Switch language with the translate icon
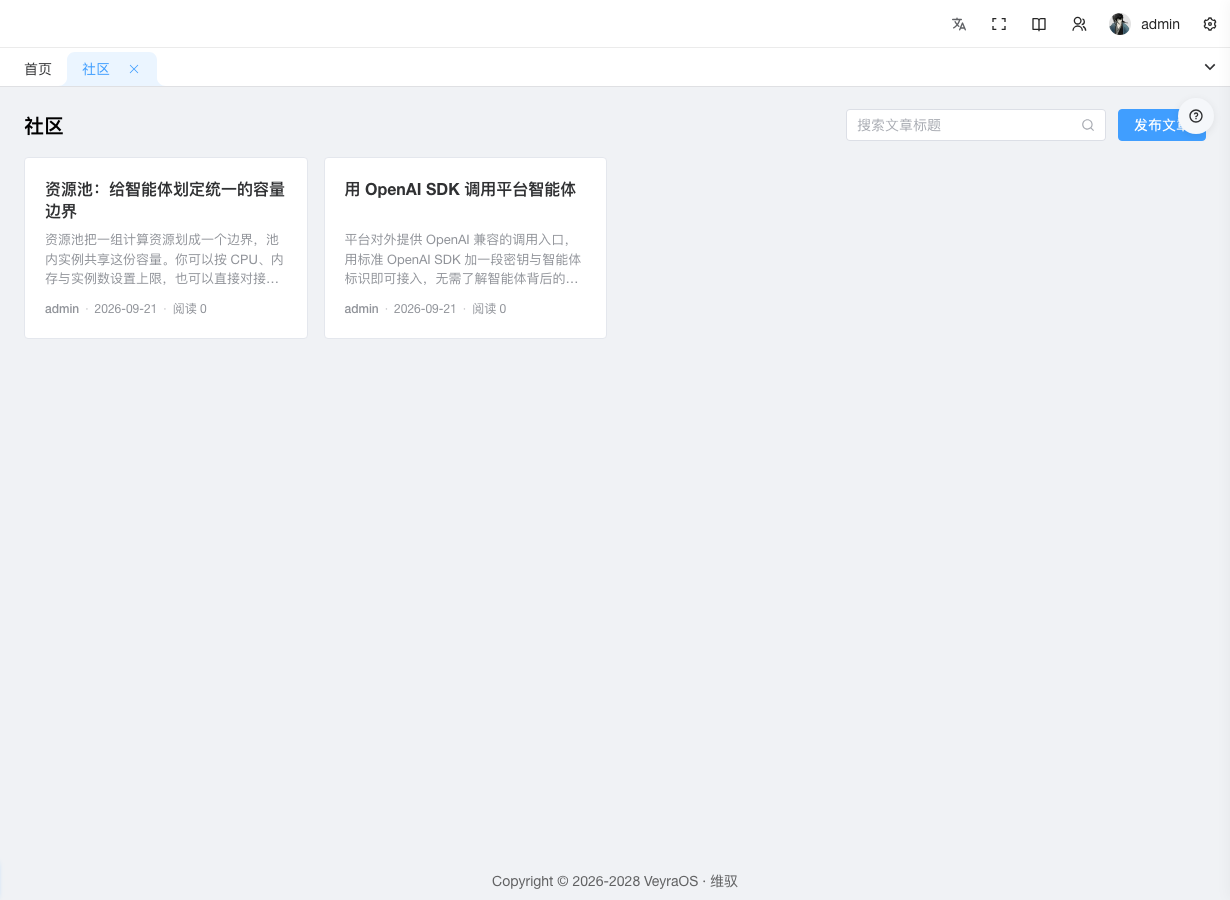 tap(959, 24)
